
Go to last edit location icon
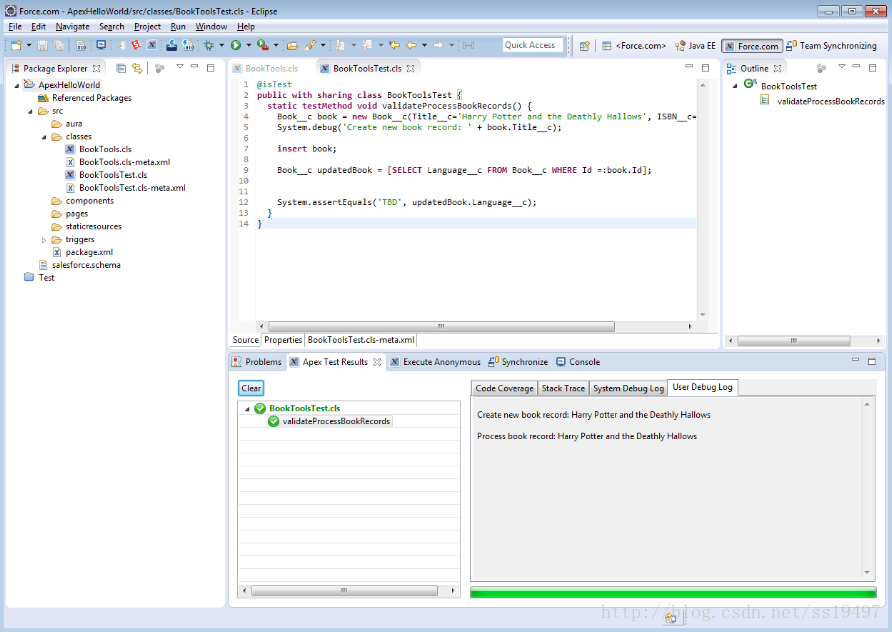click(394, 46)
